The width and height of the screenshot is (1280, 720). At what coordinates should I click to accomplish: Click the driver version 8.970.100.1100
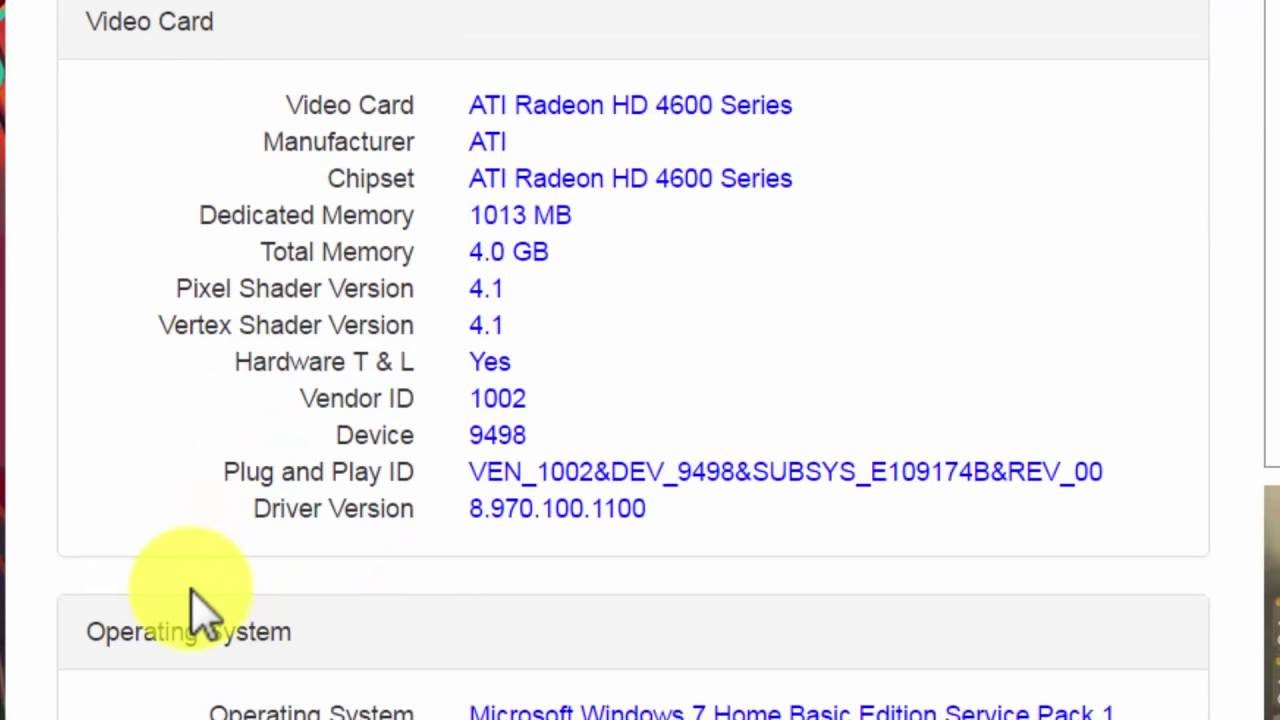click(557, 509)
